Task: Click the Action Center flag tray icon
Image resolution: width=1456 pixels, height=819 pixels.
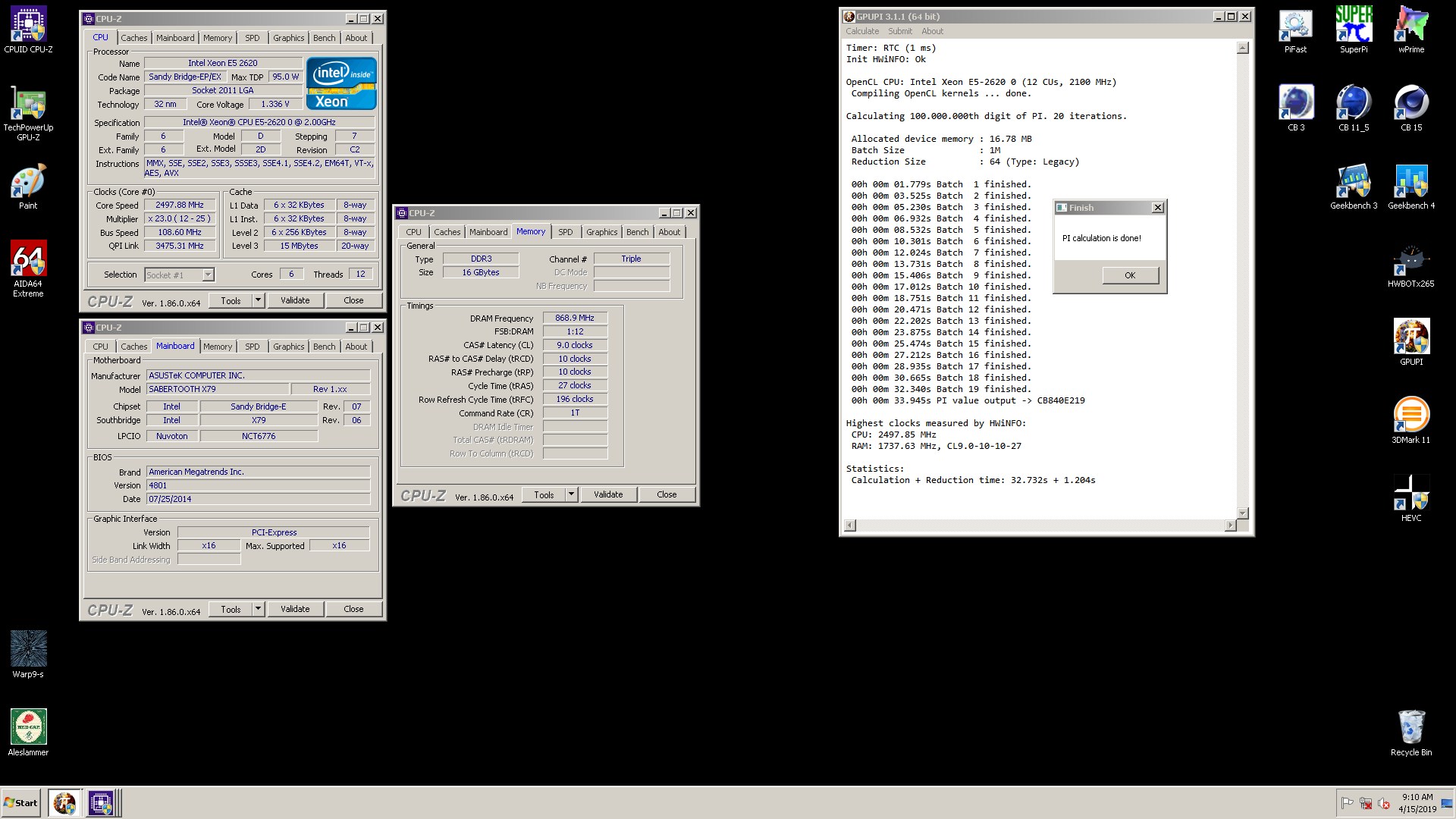Action: click(1348, 803)
